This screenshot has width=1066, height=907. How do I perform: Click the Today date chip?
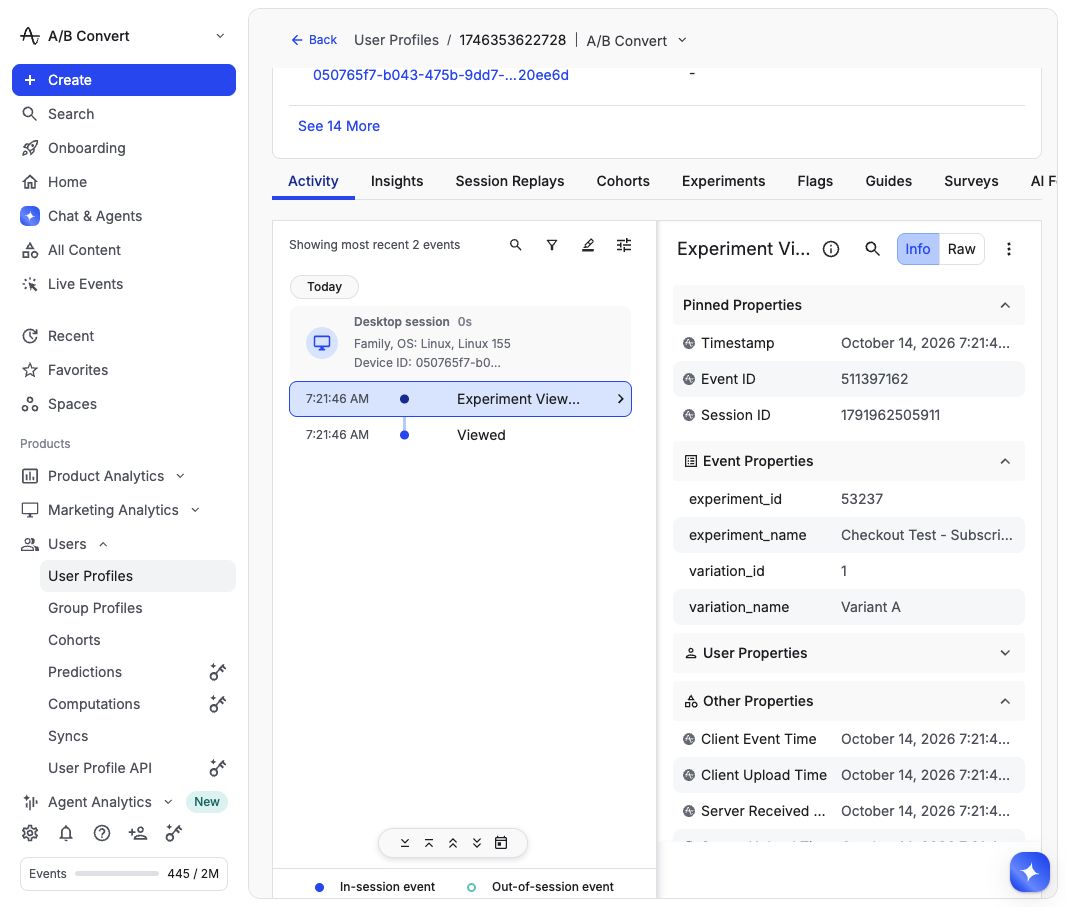[x=324, y=286]
